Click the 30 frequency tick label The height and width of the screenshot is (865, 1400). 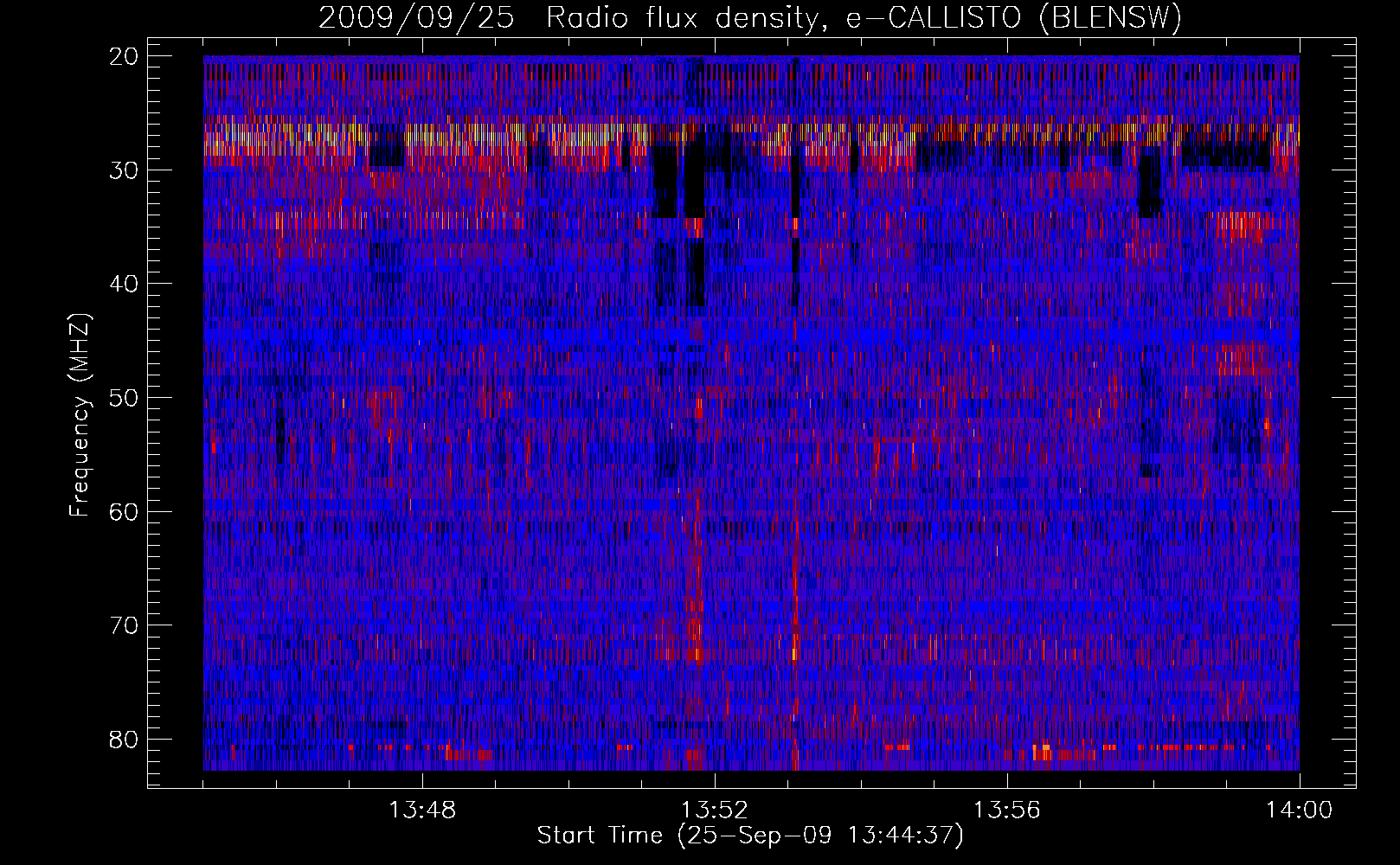(x=125, y=170)
